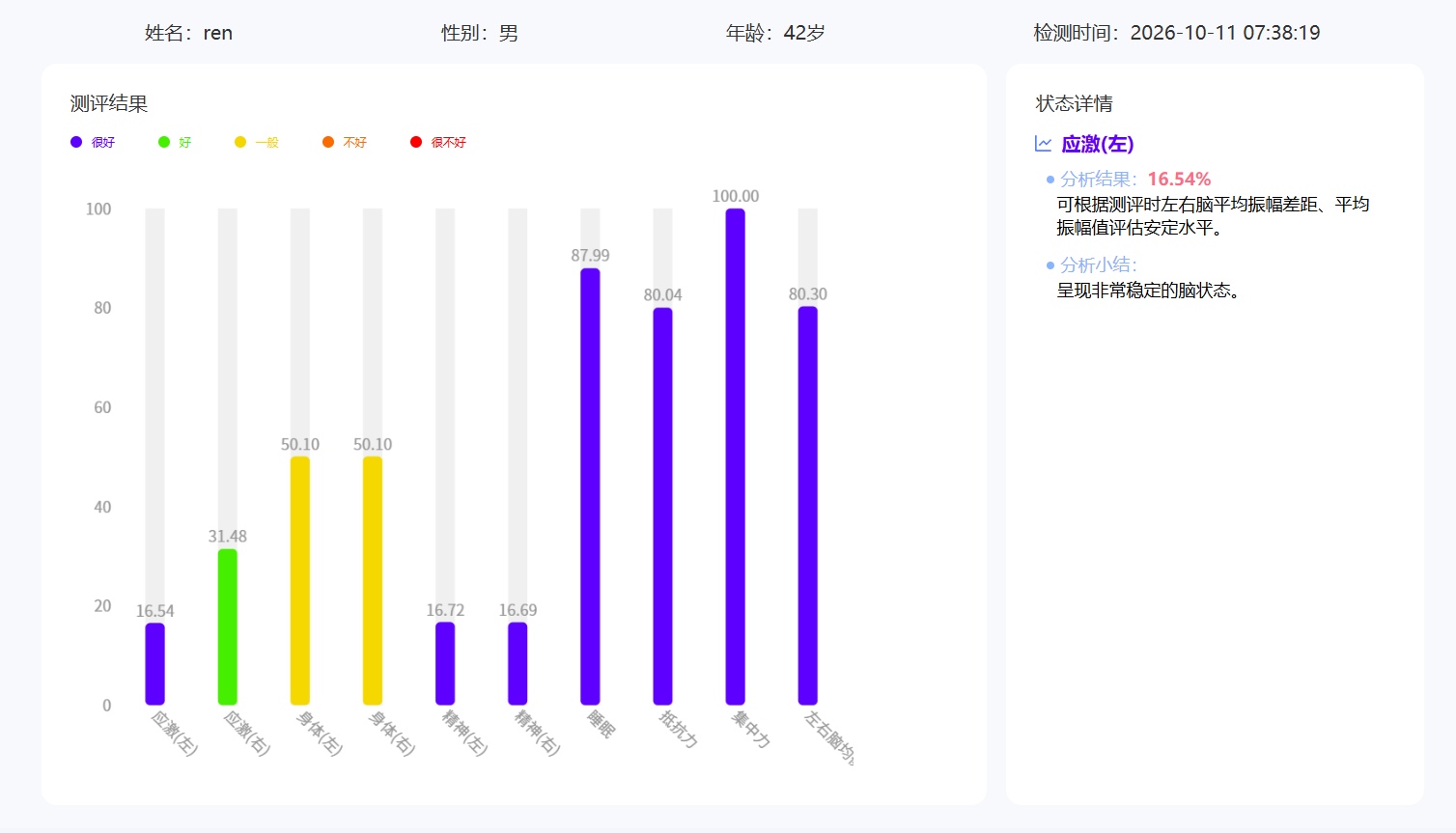Viewport: 1456px width, 833px height.
Task: Click the 分析结果 bullet point
Action: [x=1129, y=179]
